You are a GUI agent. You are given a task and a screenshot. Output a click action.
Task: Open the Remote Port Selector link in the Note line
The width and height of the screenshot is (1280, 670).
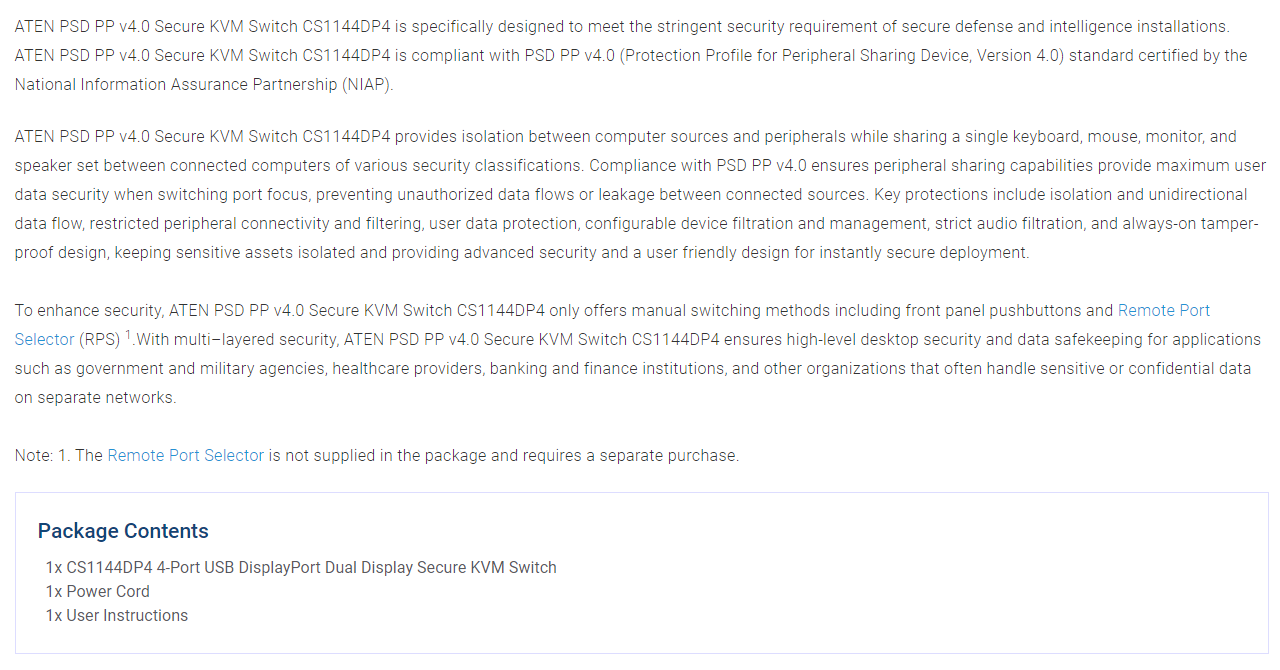tap(185, 456)
